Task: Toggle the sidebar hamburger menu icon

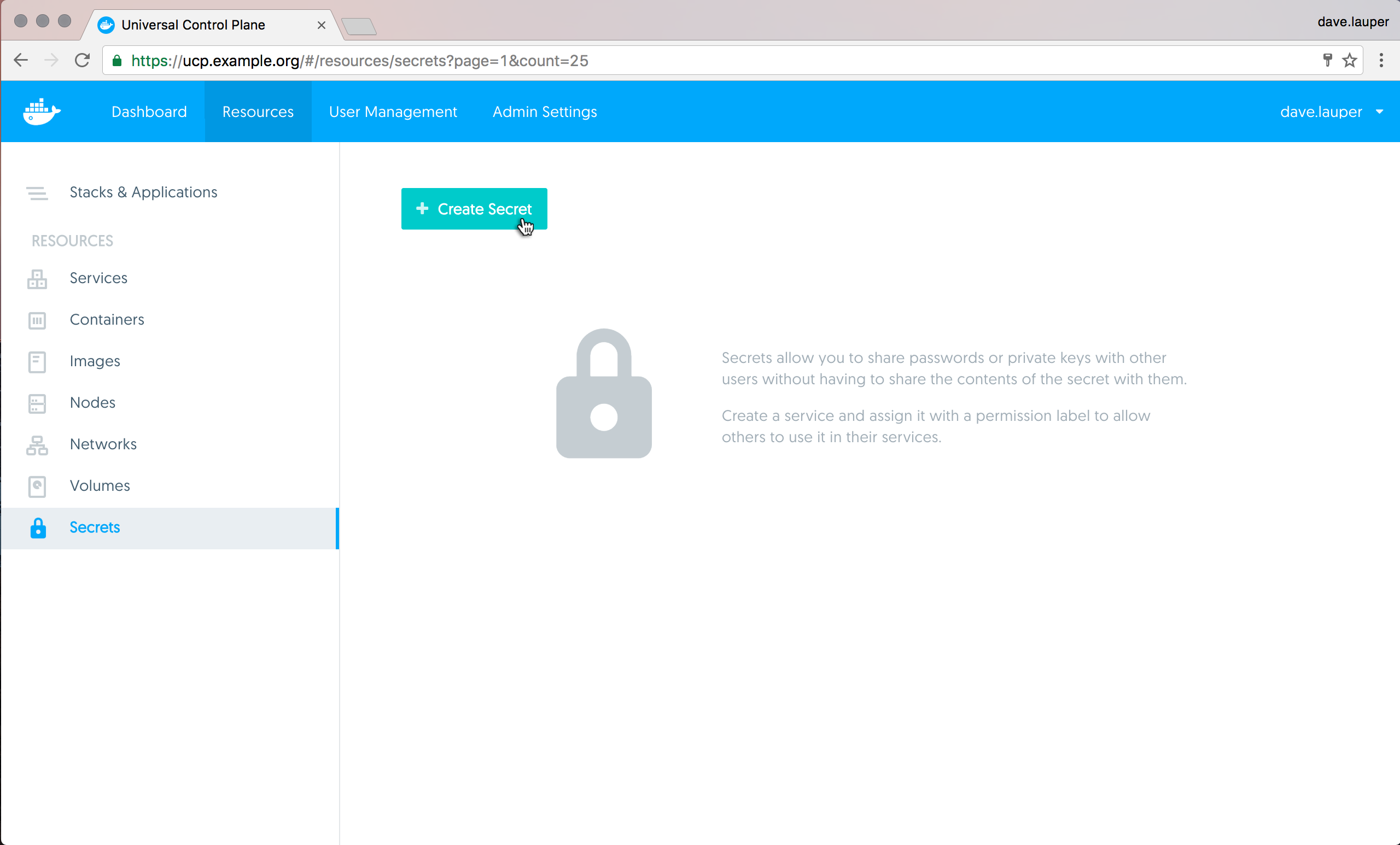Action: (37, 193)
